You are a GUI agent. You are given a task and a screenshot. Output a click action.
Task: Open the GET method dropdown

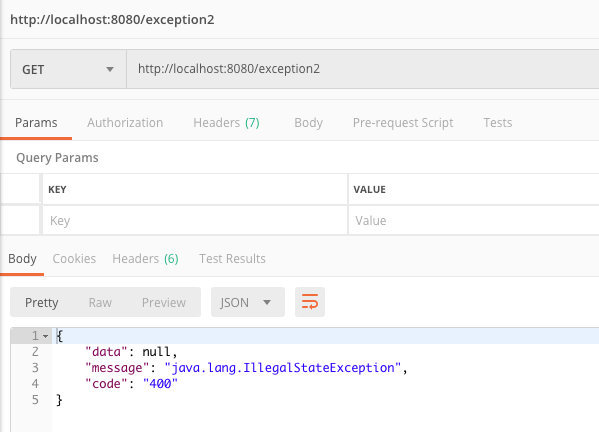(68, 69)
